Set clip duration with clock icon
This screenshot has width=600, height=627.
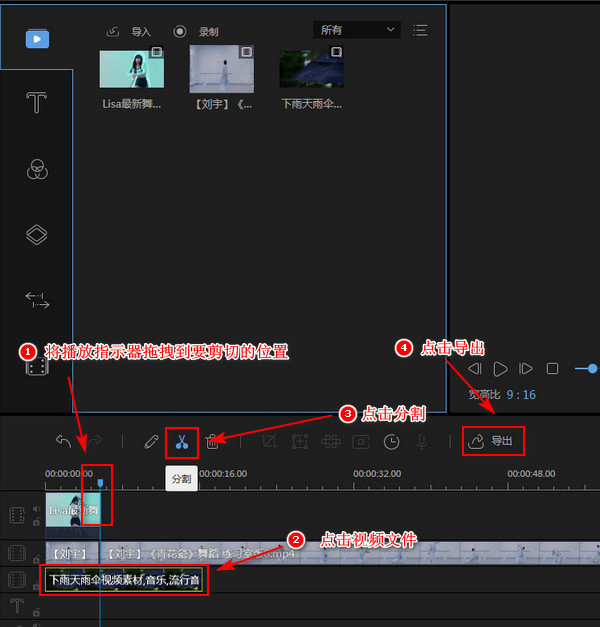391,442
